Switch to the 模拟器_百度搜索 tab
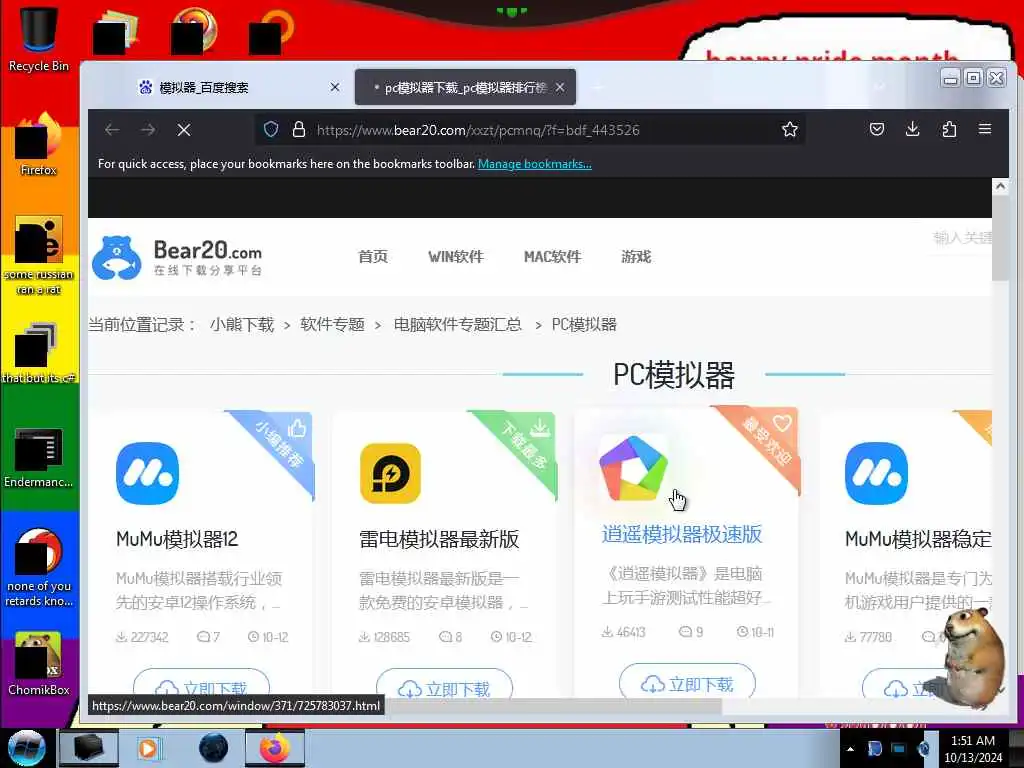Screen dimensions: 1024x768 [239, 88]
